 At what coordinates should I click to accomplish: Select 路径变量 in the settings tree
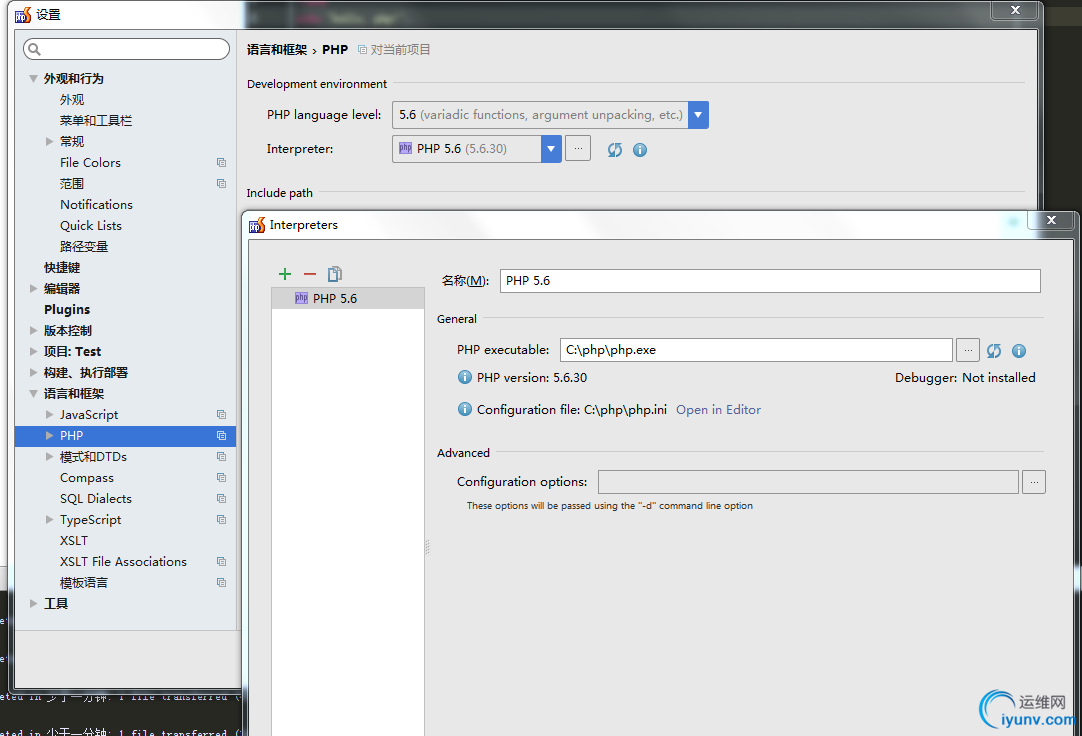83,246
